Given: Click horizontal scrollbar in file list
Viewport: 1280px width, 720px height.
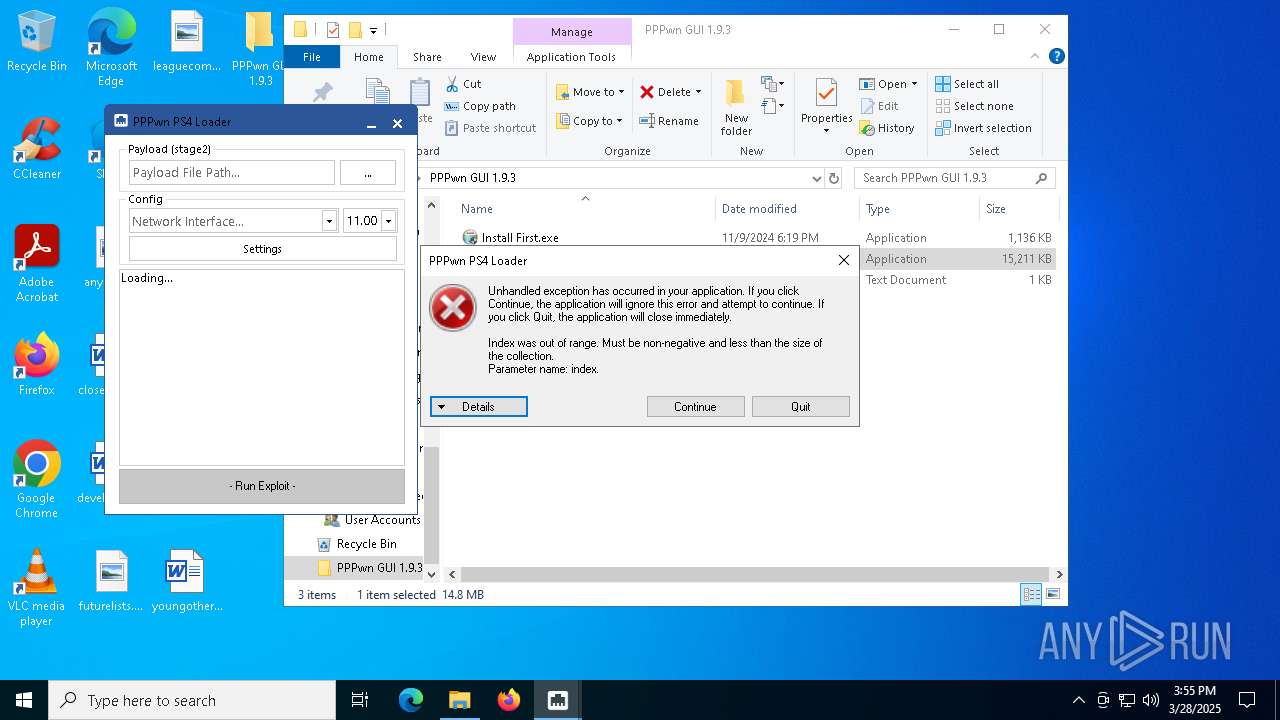Looking at the screenshot, I should [754, 575].
